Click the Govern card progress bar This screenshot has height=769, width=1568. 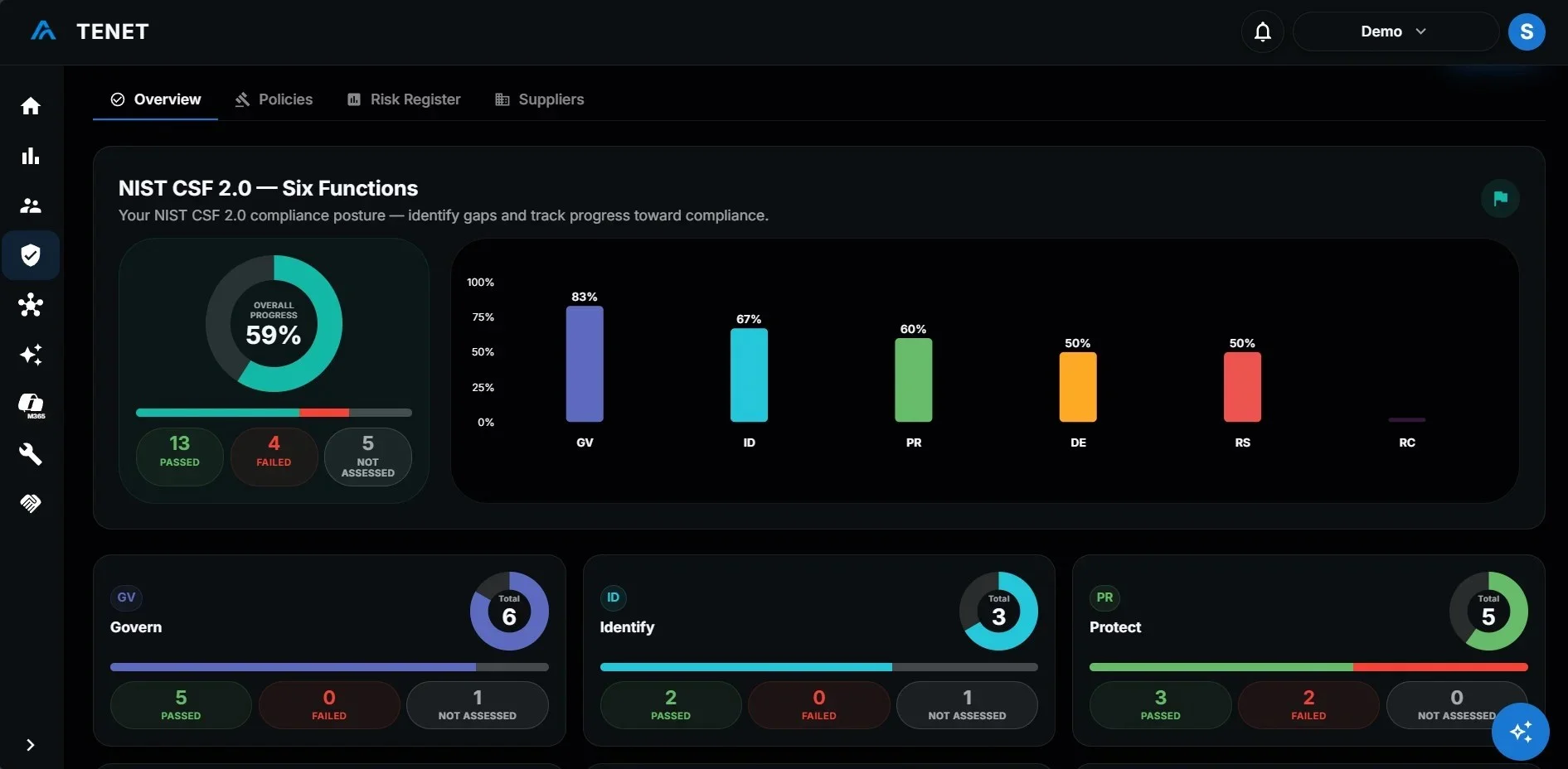pyautogui.click(x=329, y=667)
